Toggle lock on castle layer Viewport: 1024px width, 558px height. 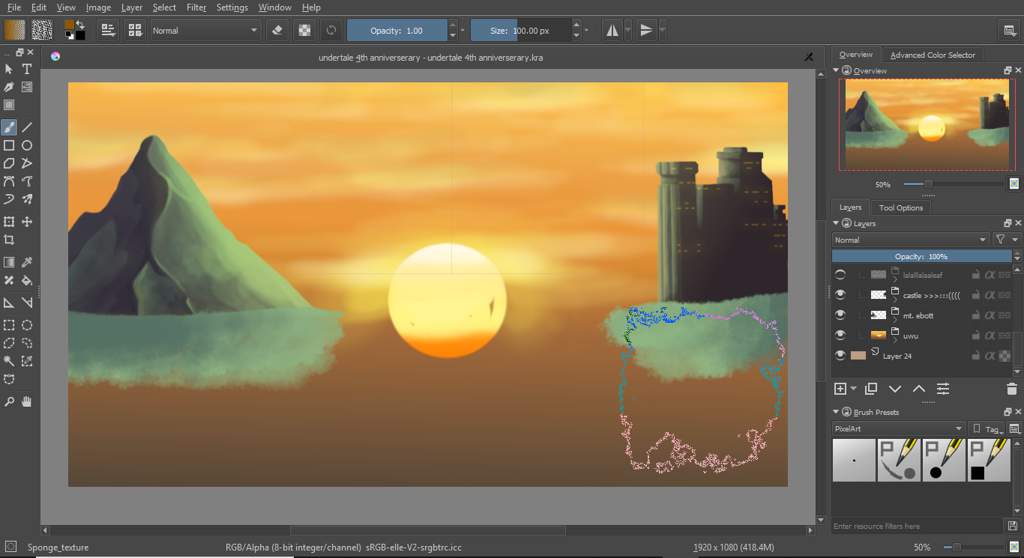(x=975, y=295)
